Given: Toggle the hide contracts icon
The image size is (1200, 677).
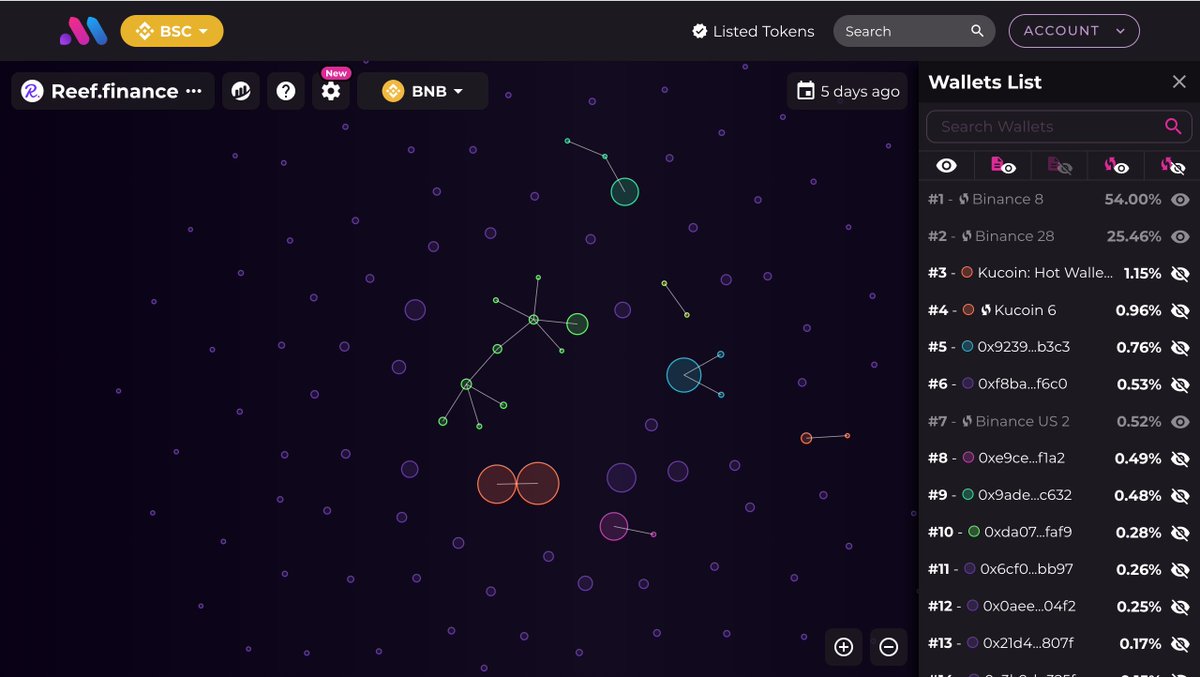Looking at the screenshot, I should 1060,166.
